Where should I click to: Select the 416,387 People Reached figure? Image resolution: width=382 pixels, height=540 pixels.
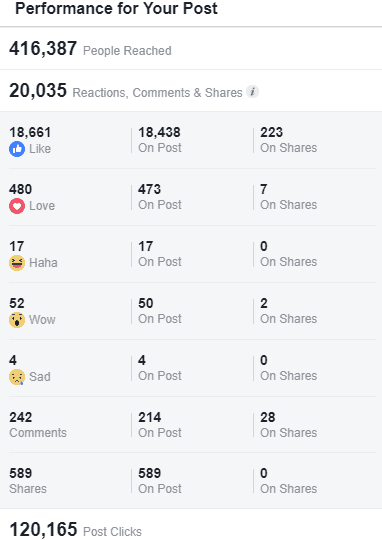tap(43, 48)
